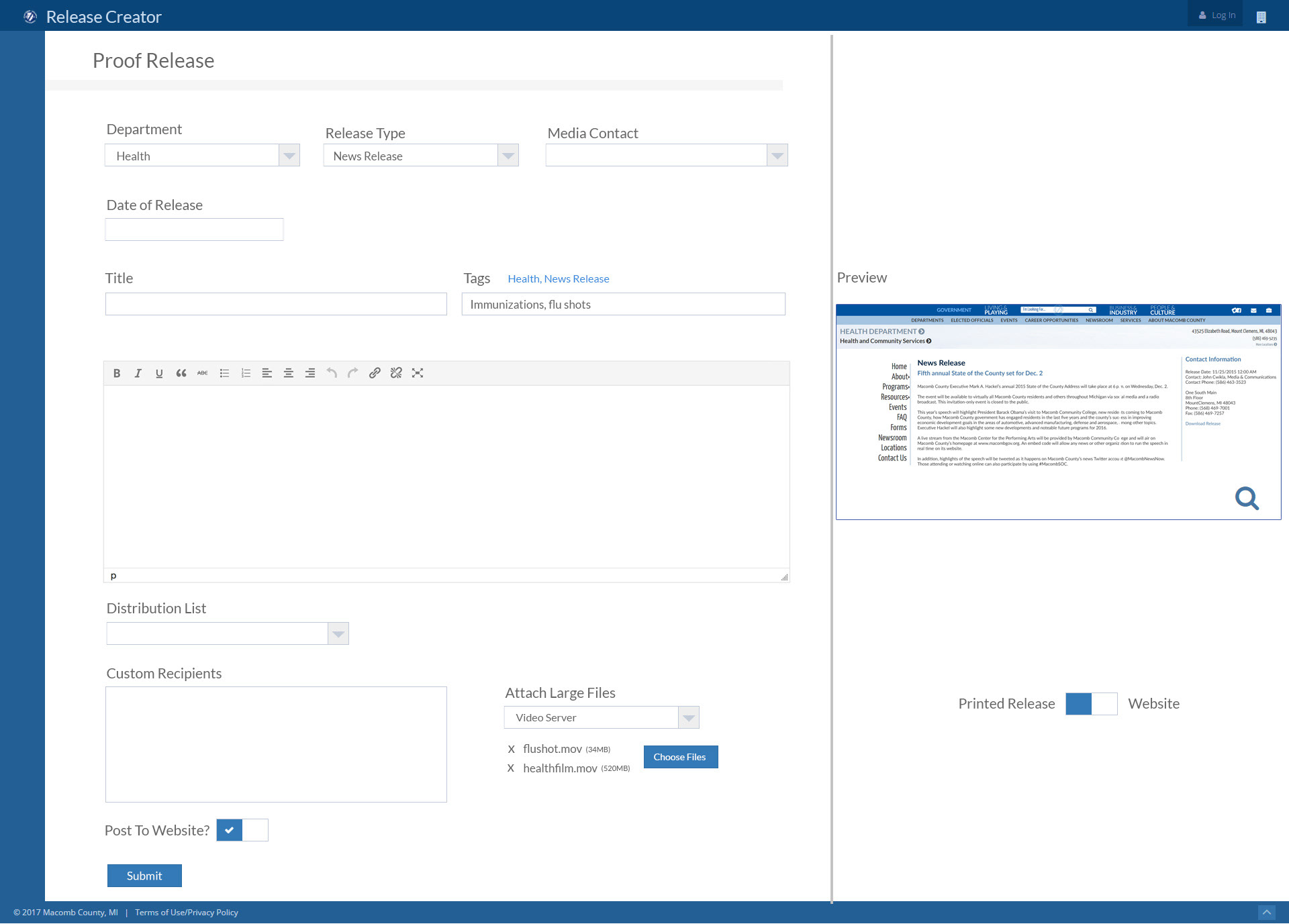Click the fullscreen editor icon

click(x=418, y=373)
